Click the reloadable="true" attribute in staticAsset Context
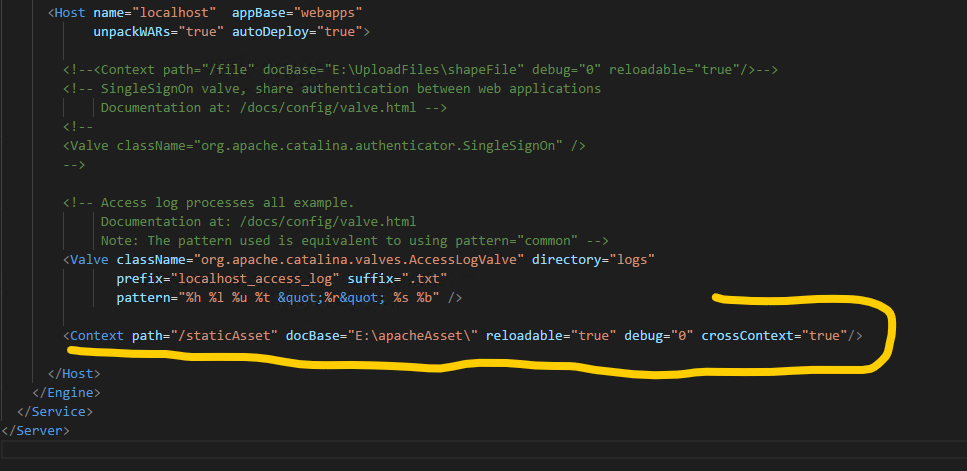 [551, 335]
